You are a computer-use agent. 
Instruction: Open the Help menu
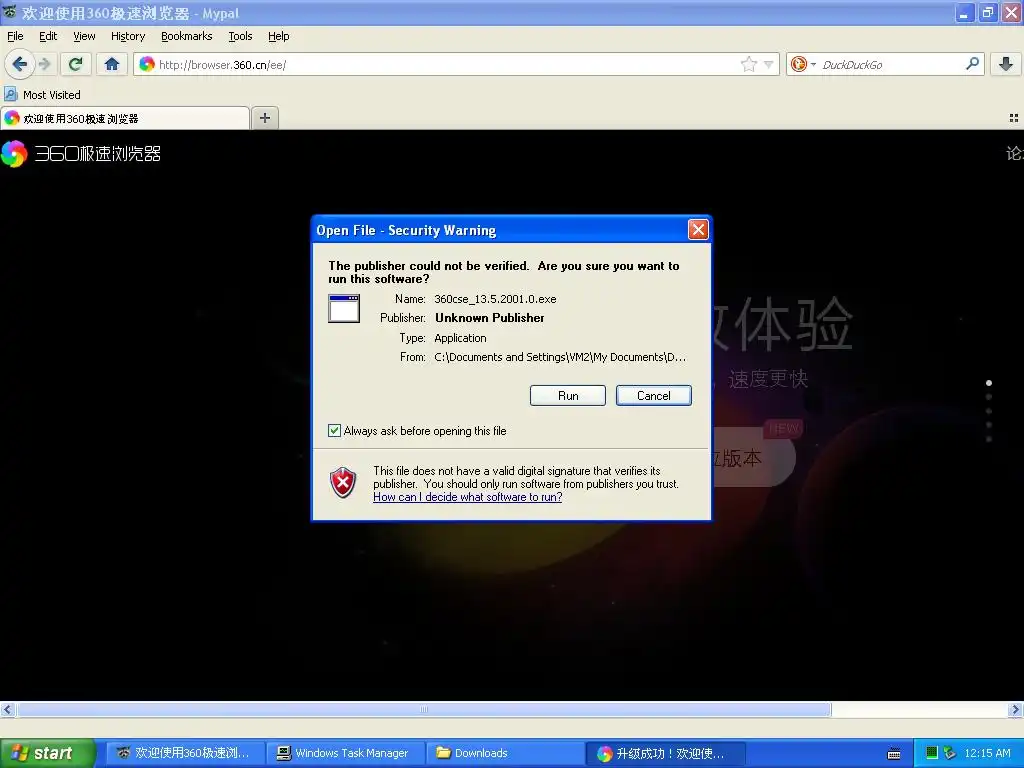click(x=279, y=36)
